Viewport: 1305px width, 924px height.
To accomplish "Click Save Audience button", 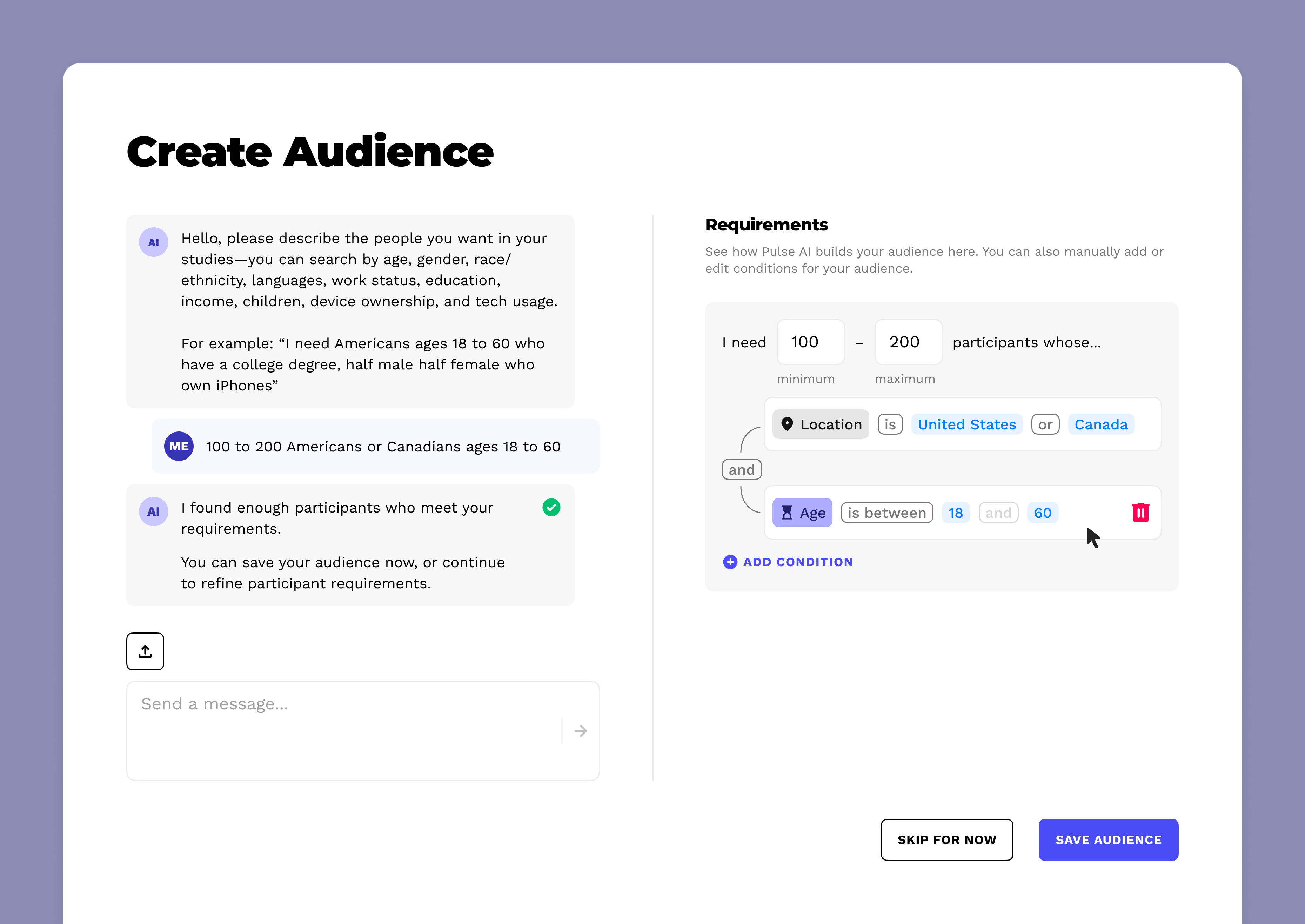I will click(1107, 839).
